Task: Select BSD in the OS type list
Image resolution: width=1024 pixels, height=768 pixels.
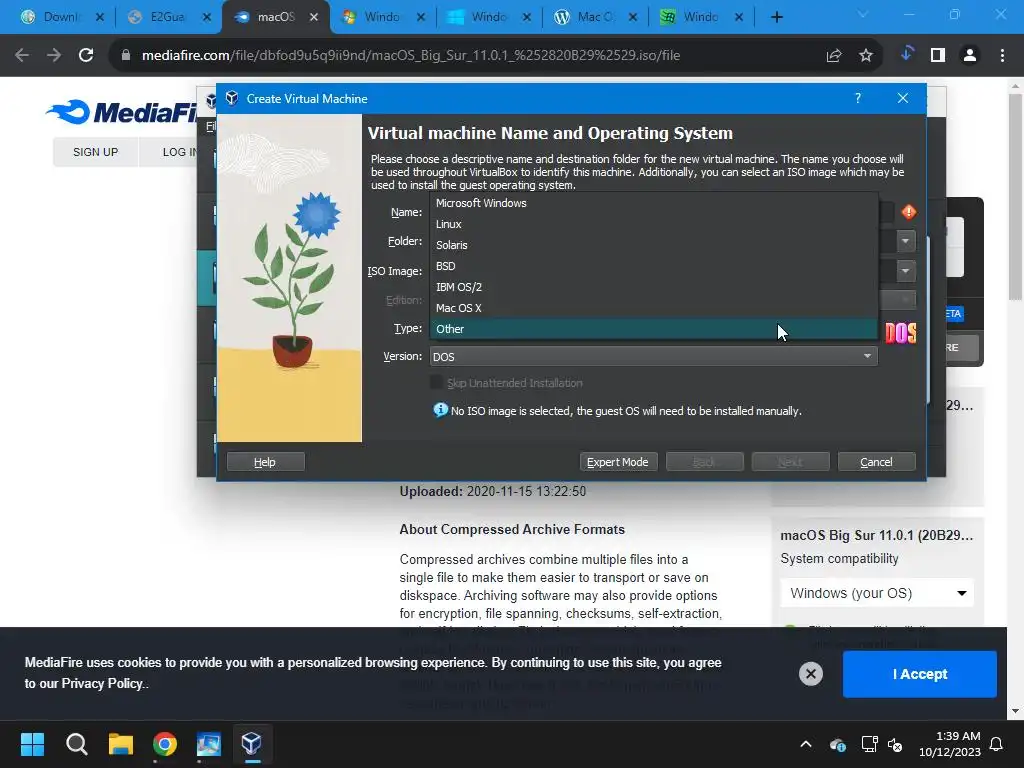Action: (653, 266)
